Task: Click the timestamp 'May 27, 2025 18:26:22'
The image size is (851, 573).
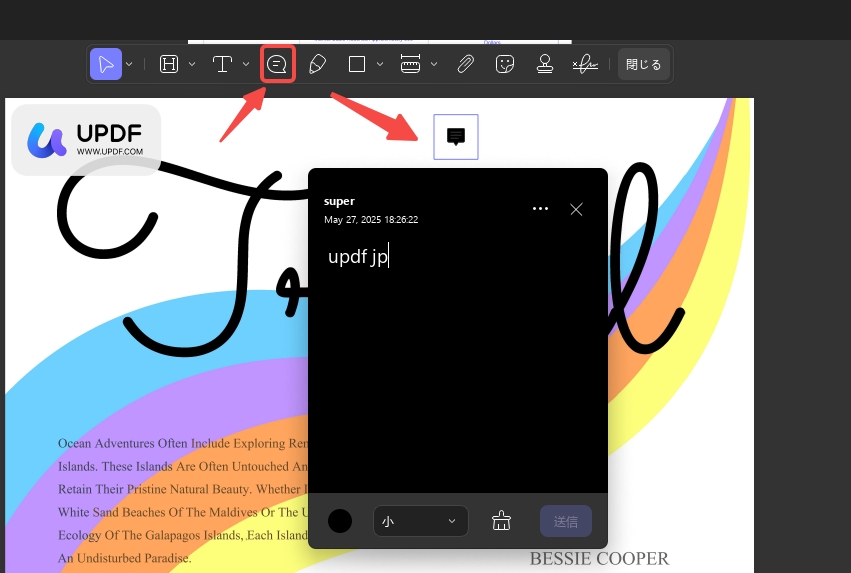Action: click(371, 220)
